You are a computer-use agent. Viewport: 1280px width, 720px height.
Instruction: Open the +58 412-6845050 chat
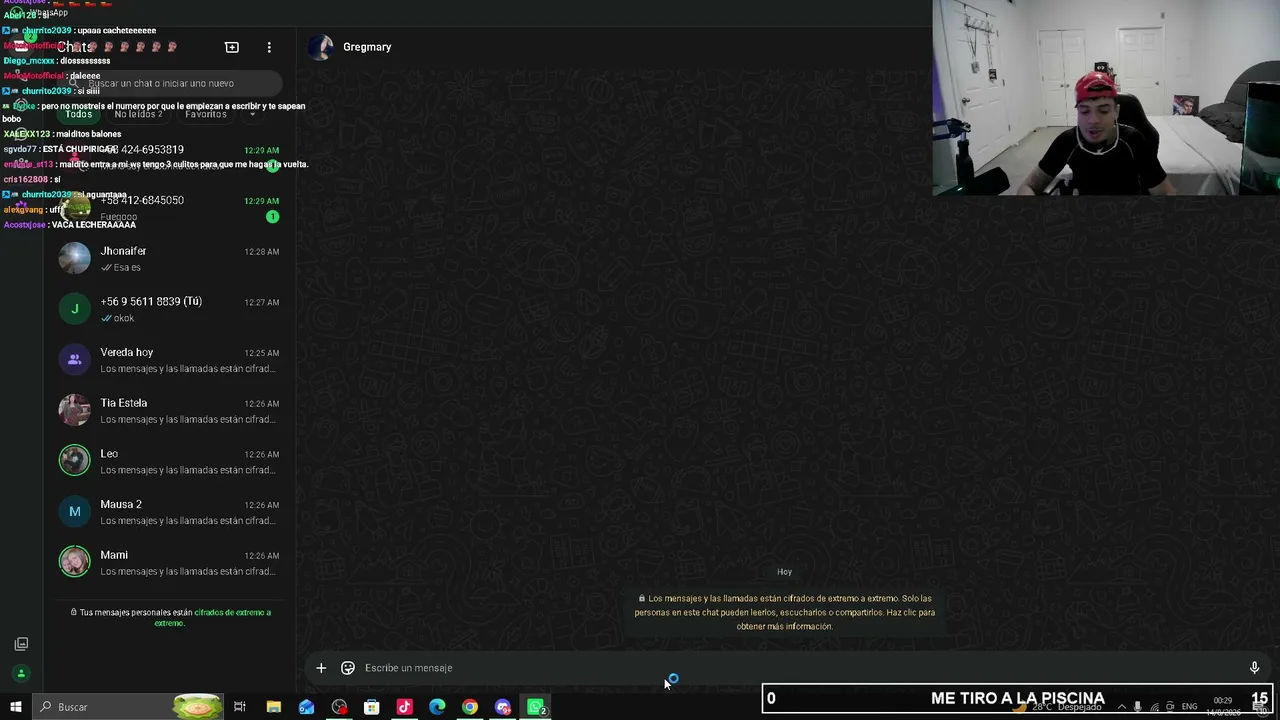169,207
